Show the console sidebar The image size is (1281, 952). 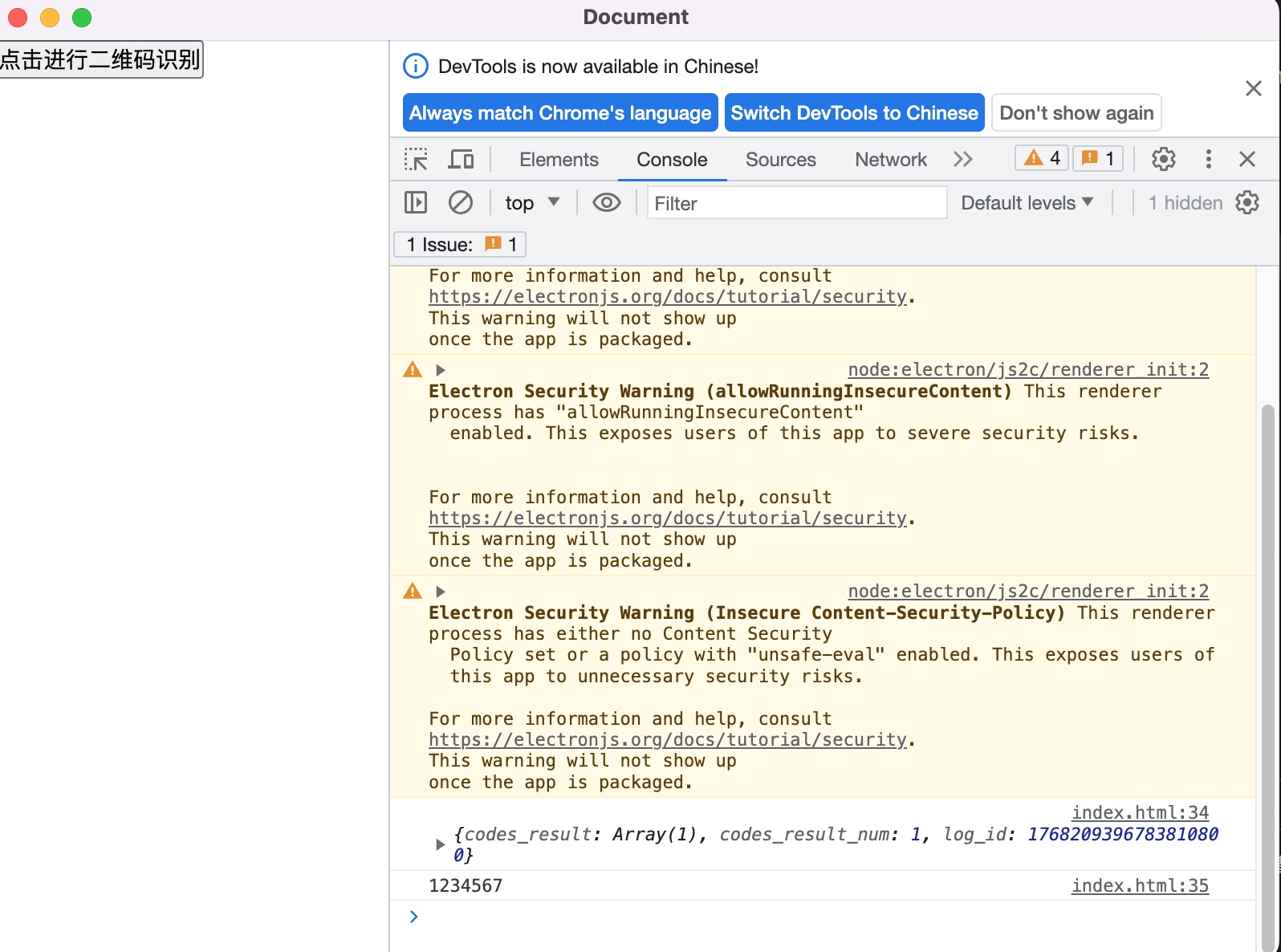click(x=416, y=202)
